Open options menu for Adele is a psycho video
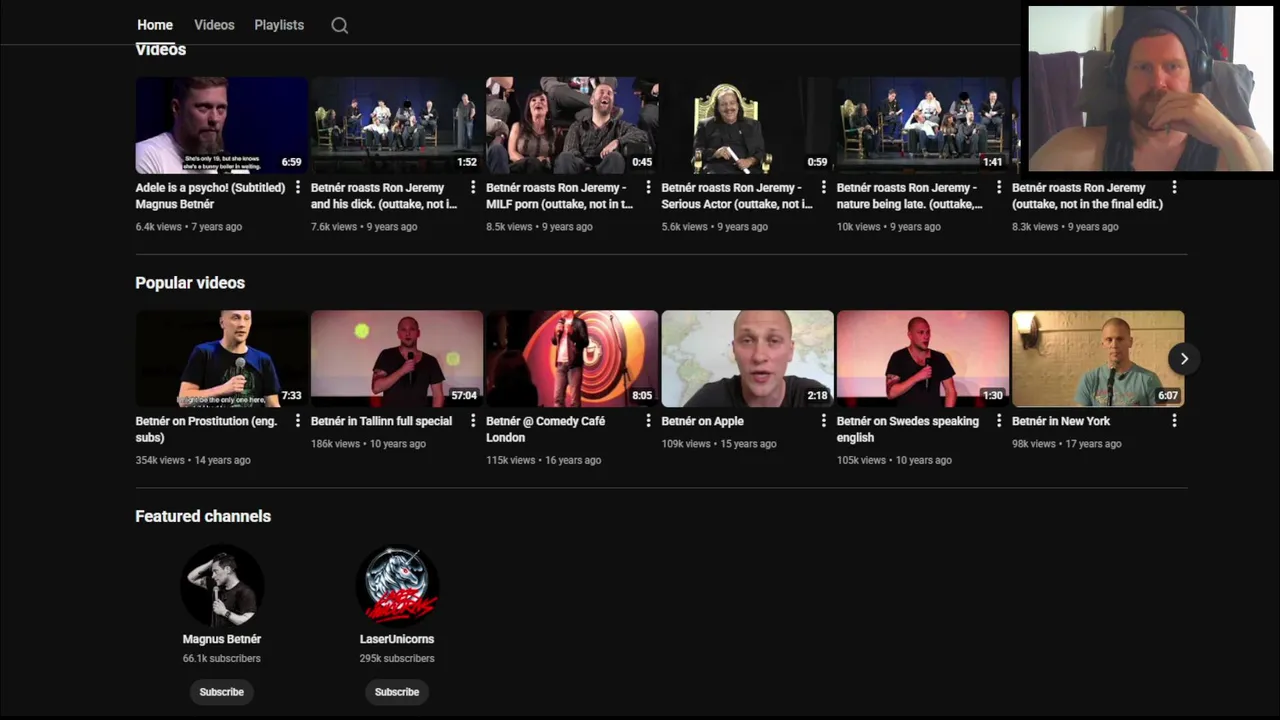 [x=298, y=187]
